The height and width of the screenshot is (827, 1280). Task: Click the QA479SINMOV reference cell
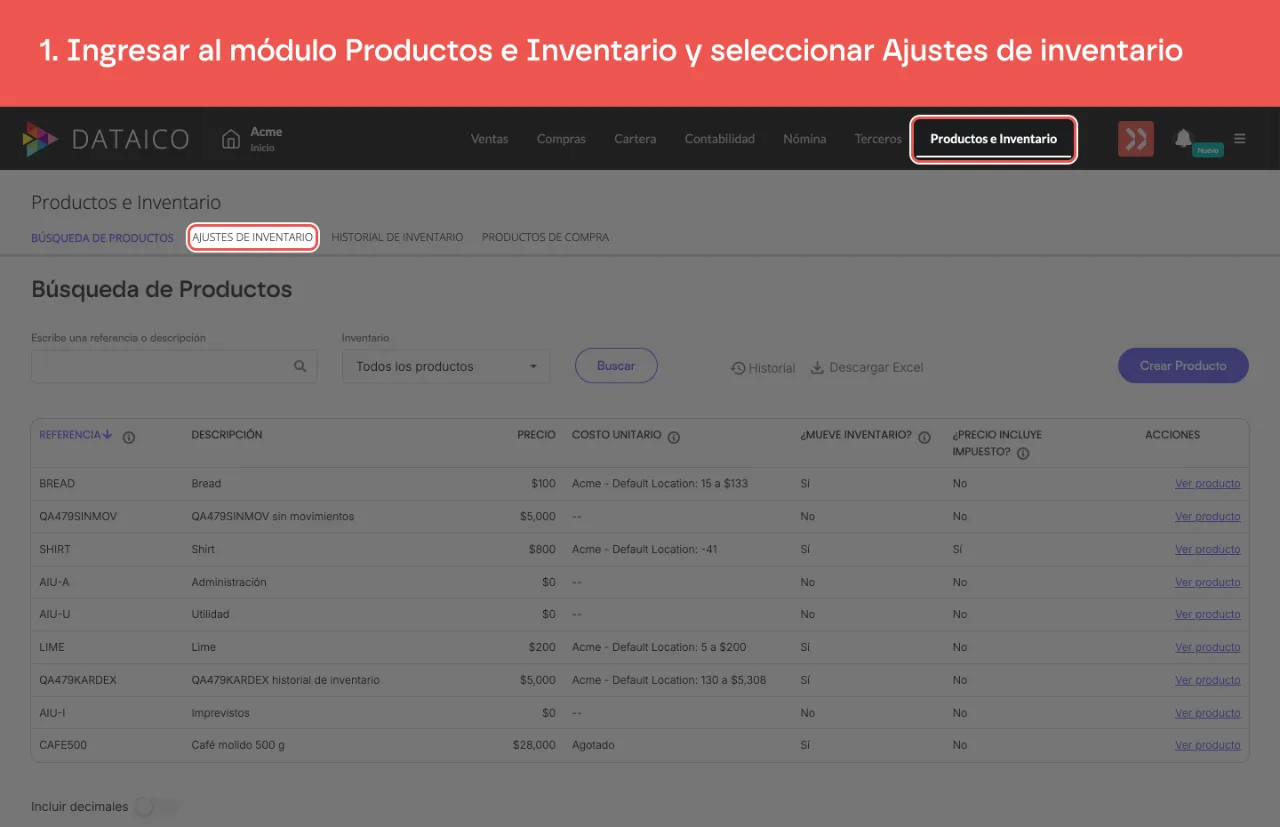pos(78,517)
